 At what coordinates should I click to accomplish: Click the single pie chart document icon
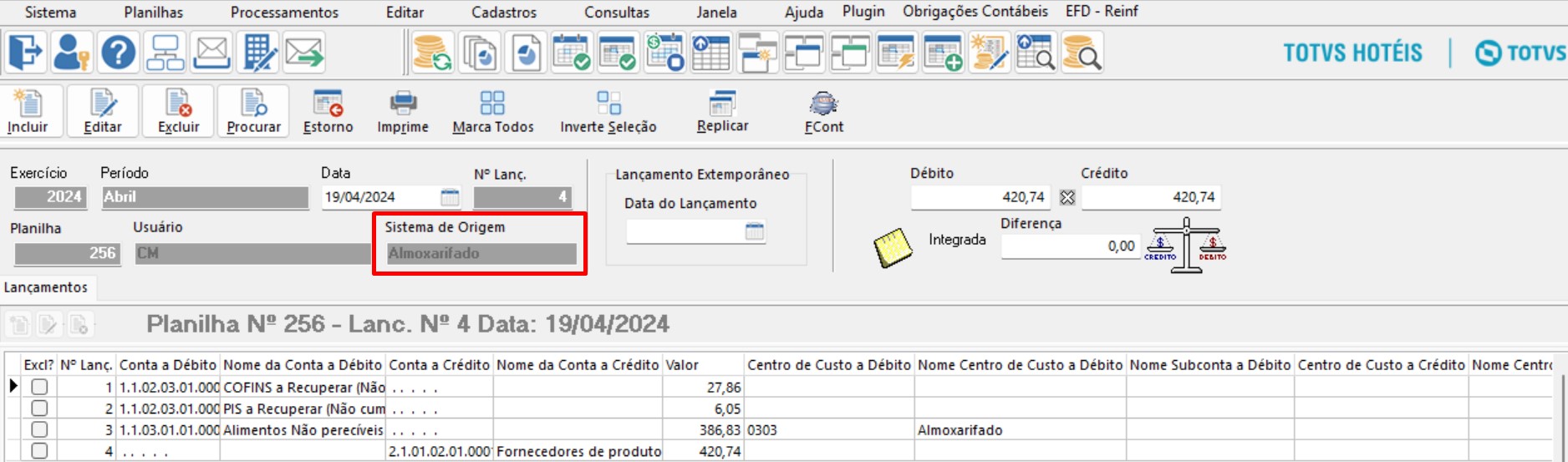[x=527, y=53]
